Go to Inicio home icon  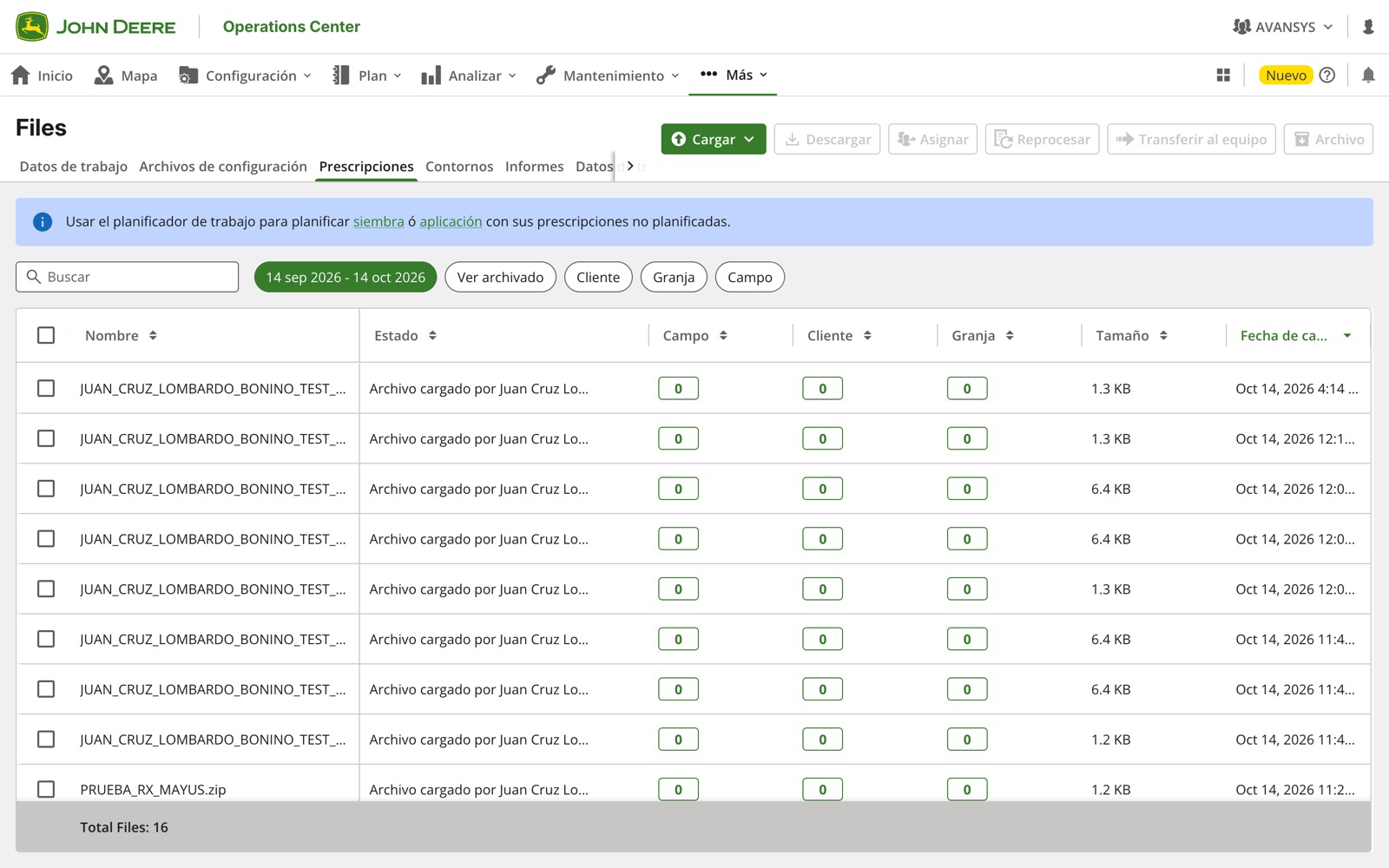pyautogui.click(x=21, y=76)
